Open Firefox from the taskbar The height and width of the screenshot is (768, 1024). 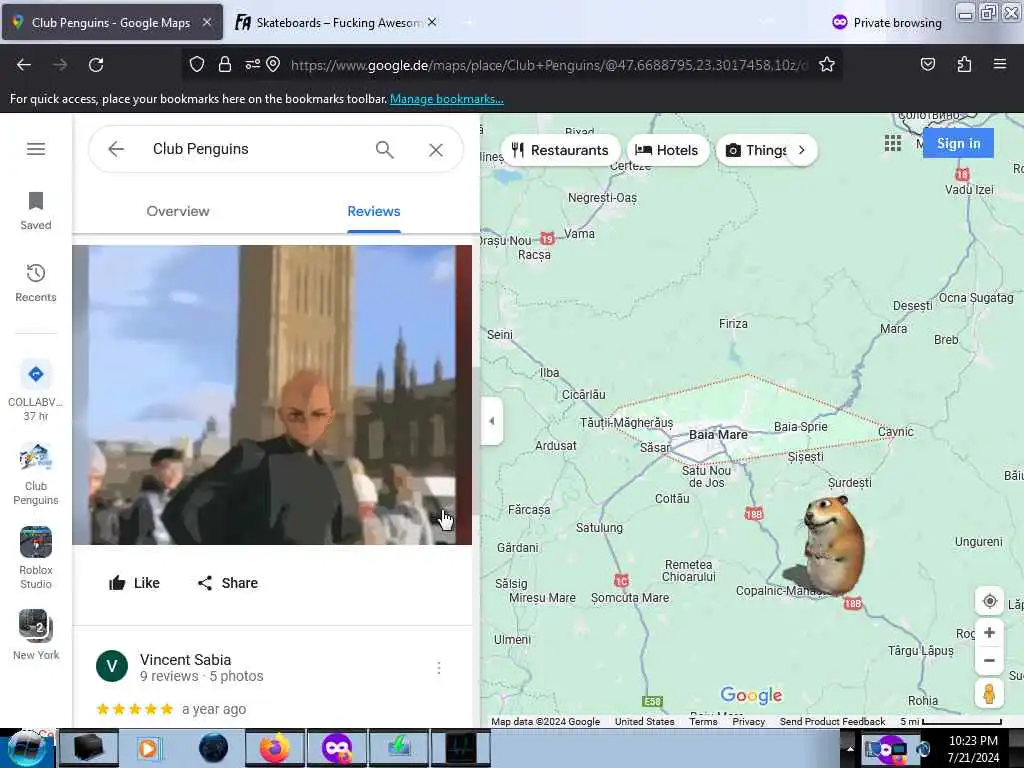click(x=274, y=748)
